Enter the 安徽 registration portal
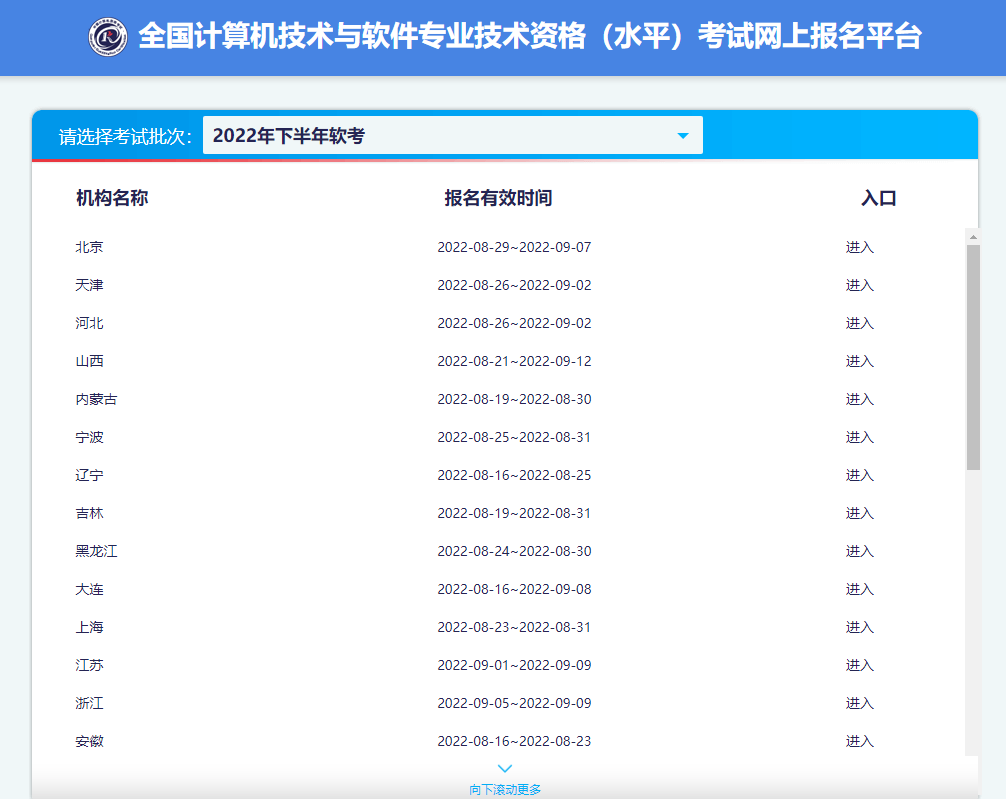 pyautogui.click(x=859, y=741)
